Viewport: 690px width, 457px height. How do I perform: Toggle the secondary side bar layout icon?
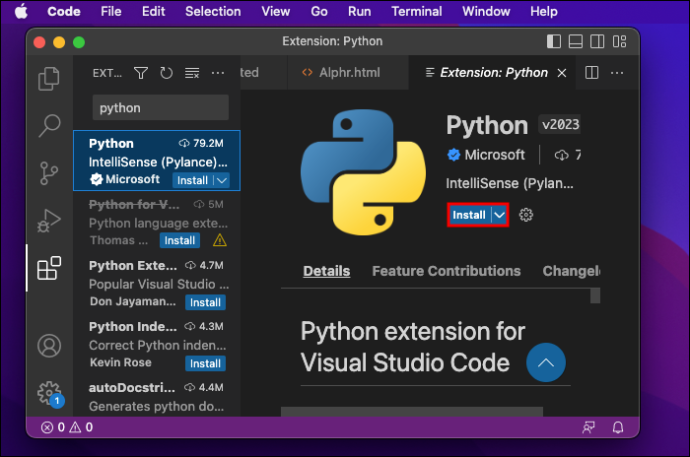point(597,41)
